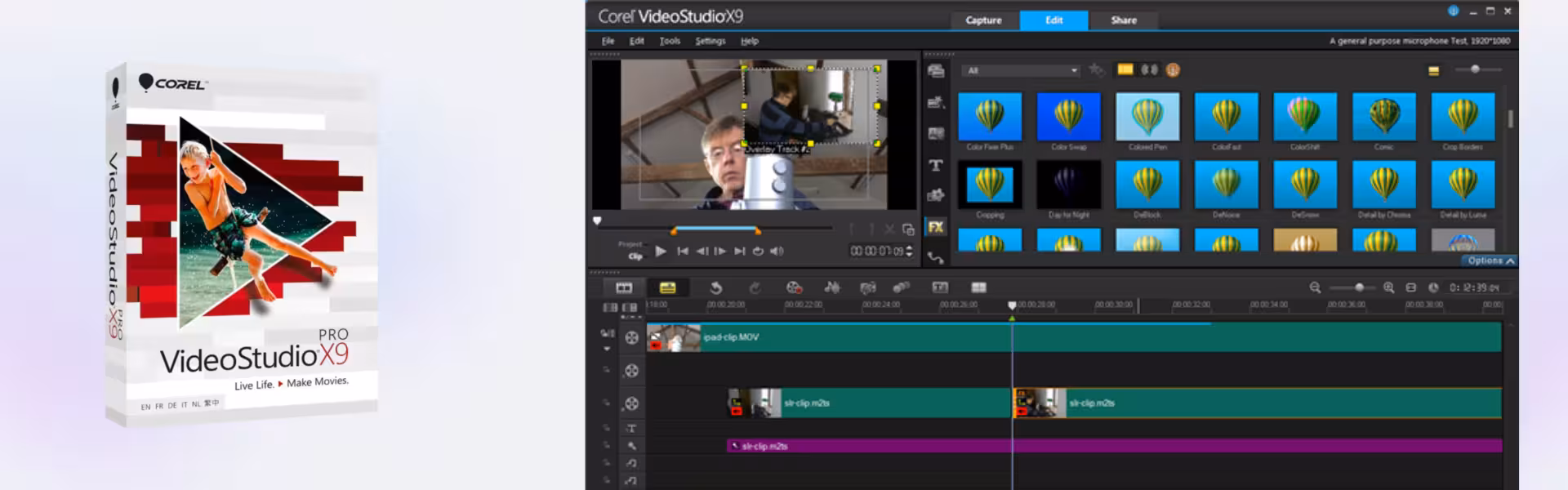This screenshot has height=490, width=1568.
Task: Step to next frame
Action: [x=720, y=252]
